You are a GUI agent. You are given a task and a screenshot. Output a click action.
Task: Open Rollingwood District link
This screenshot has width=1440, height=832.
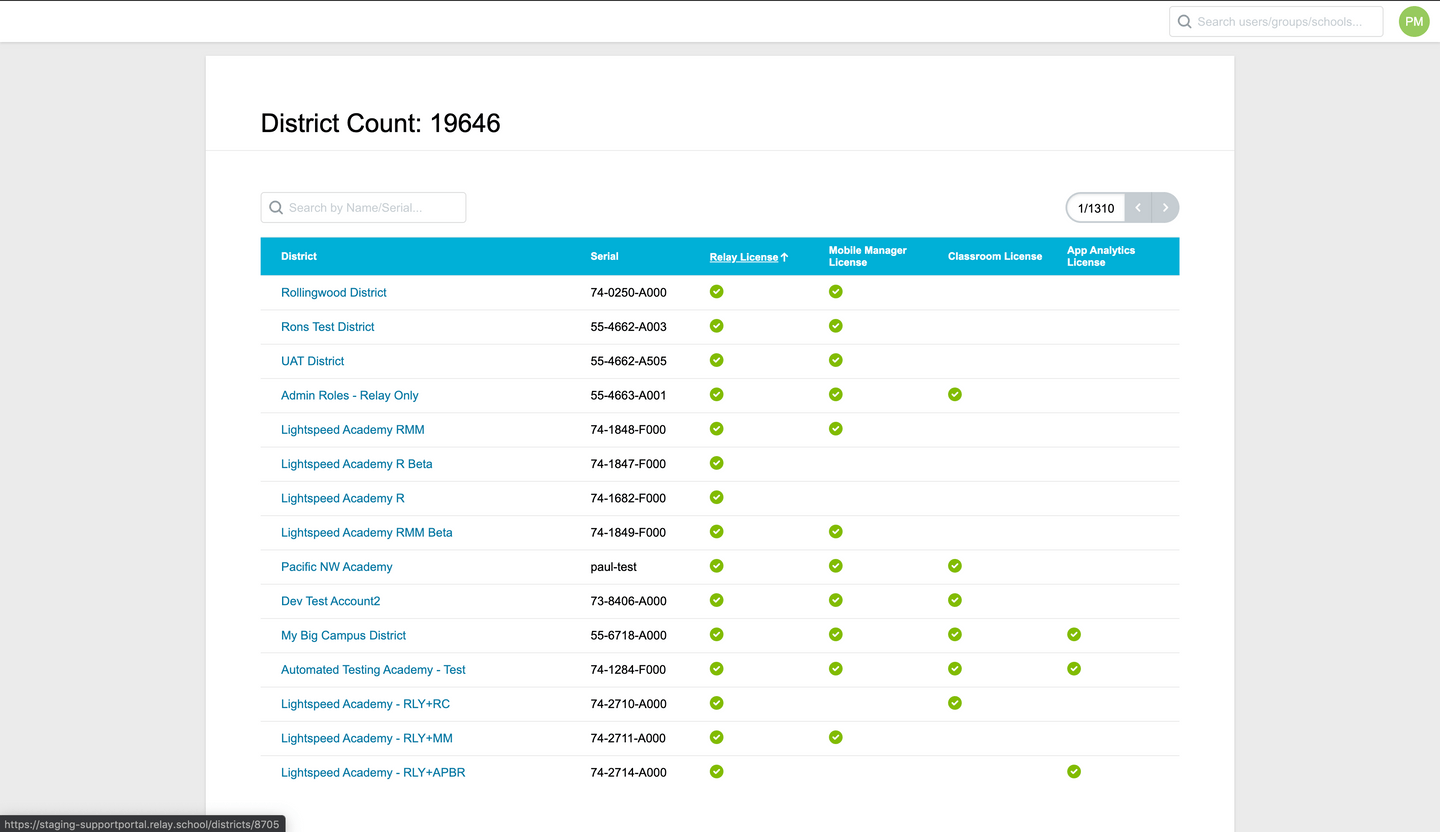334,293
